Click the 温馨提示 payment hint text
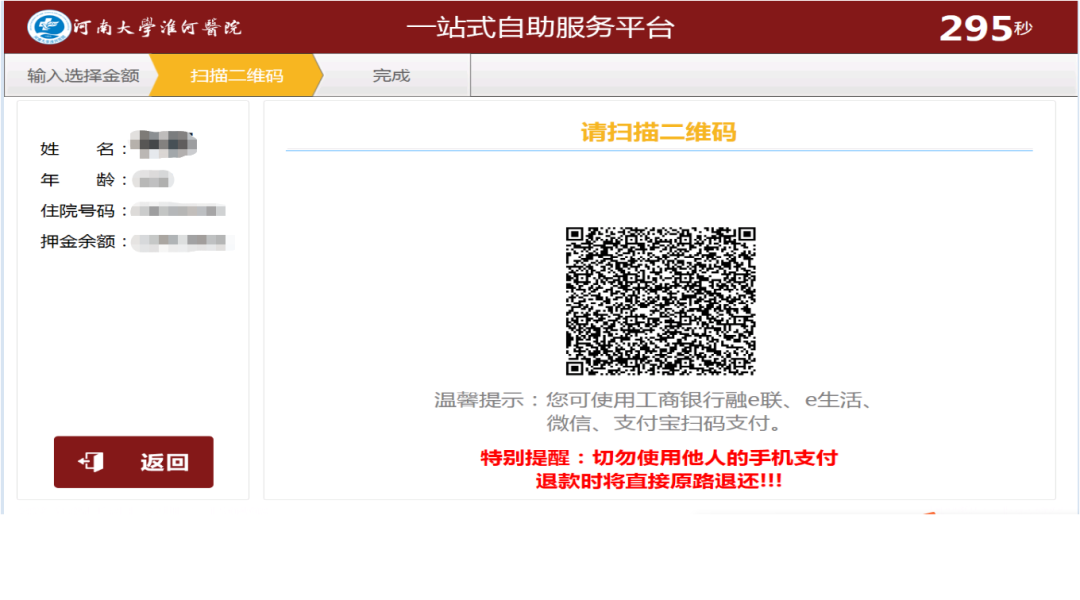Screen dimensions: 1080x600 tap(654, 411)
